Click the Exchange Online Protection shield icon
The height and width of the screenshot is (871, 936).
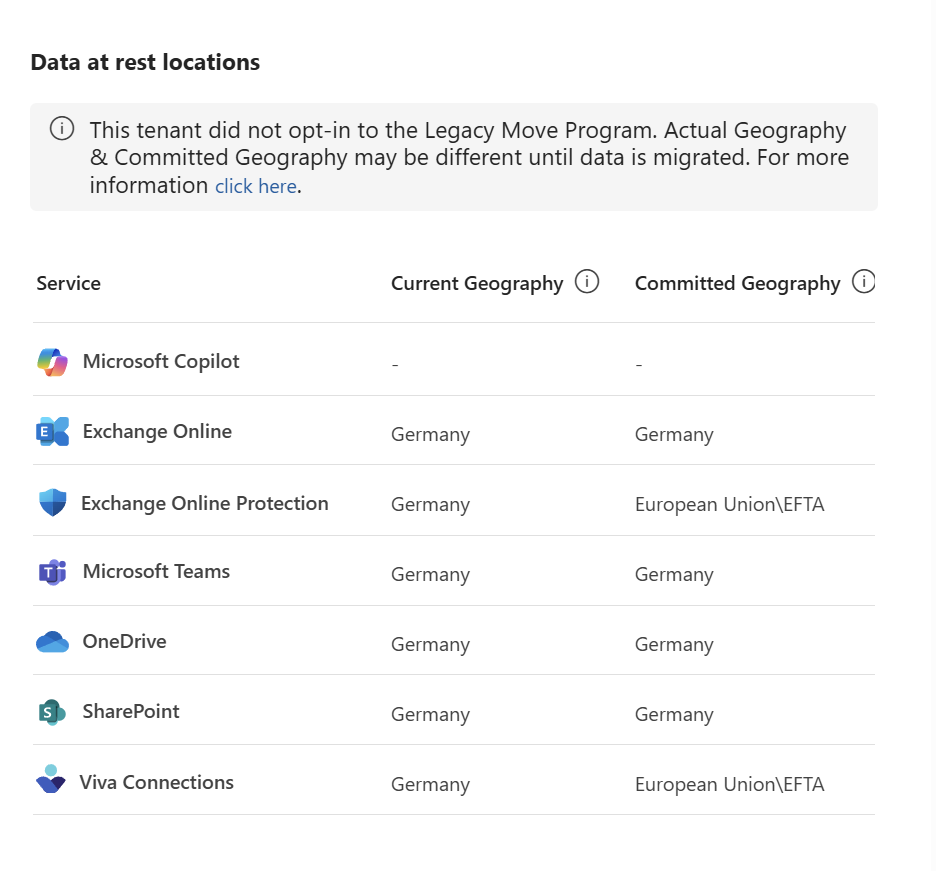53,503
